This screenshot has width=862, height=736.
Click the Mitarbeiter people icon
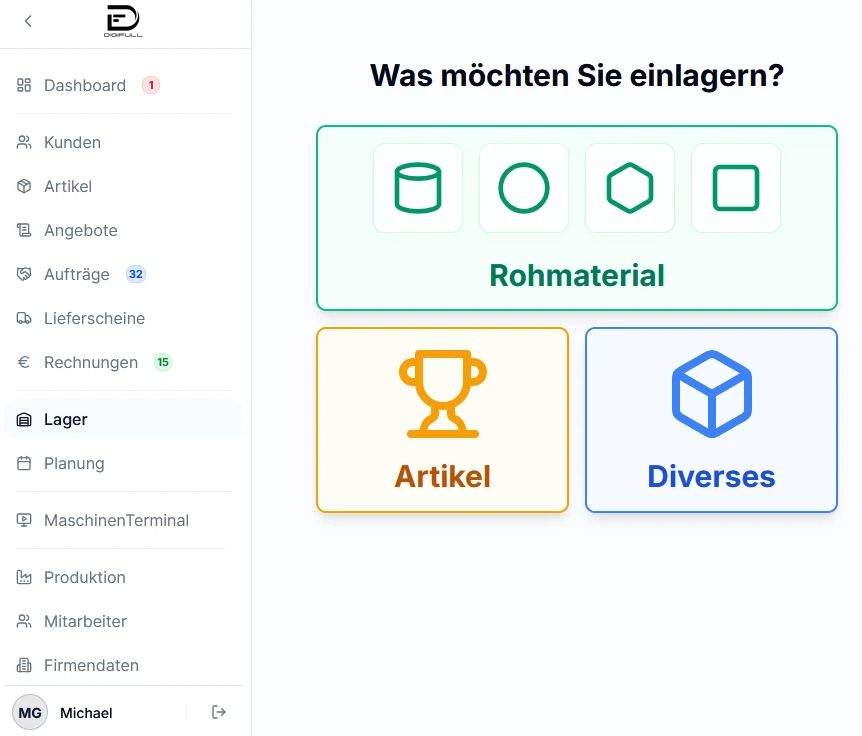[x=24, y=621]
